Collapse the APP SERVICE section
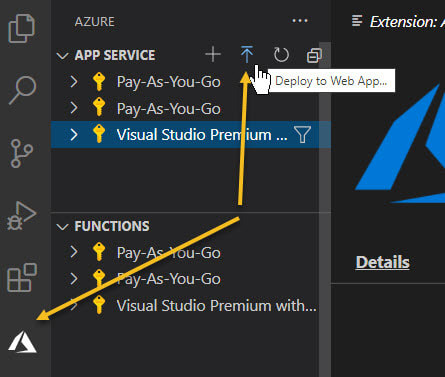 click(x=62, y=55)
